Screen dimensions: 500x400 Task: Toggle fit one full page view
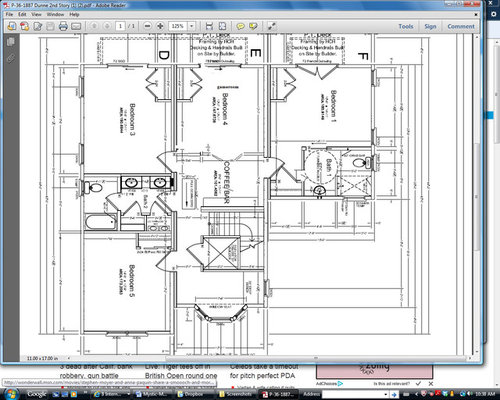click(x=222, y=26)
